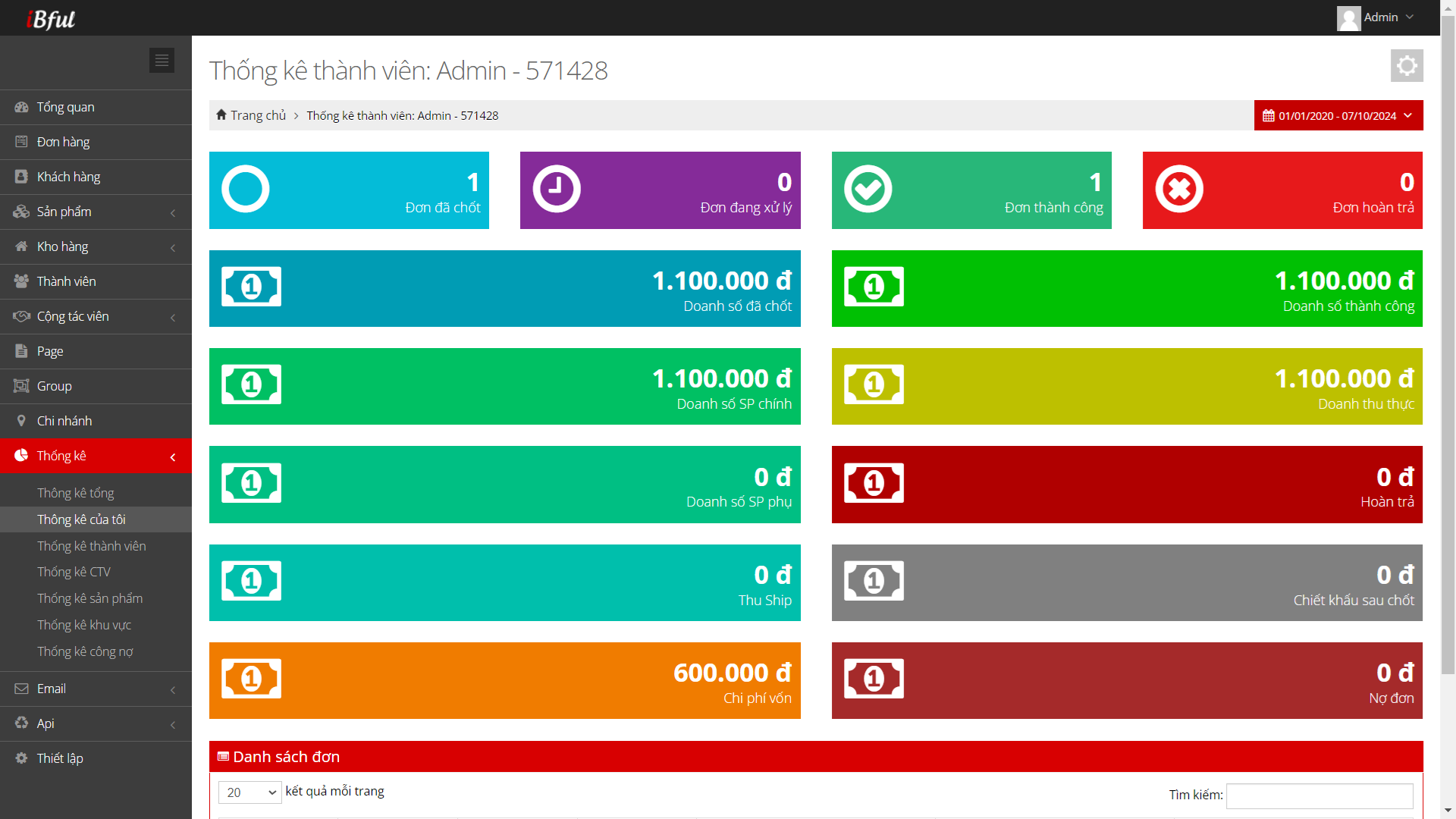The height and width of the screenshot is (819, 1456).
Task: Click the vertical page scrollbar
Action: 1448,345
